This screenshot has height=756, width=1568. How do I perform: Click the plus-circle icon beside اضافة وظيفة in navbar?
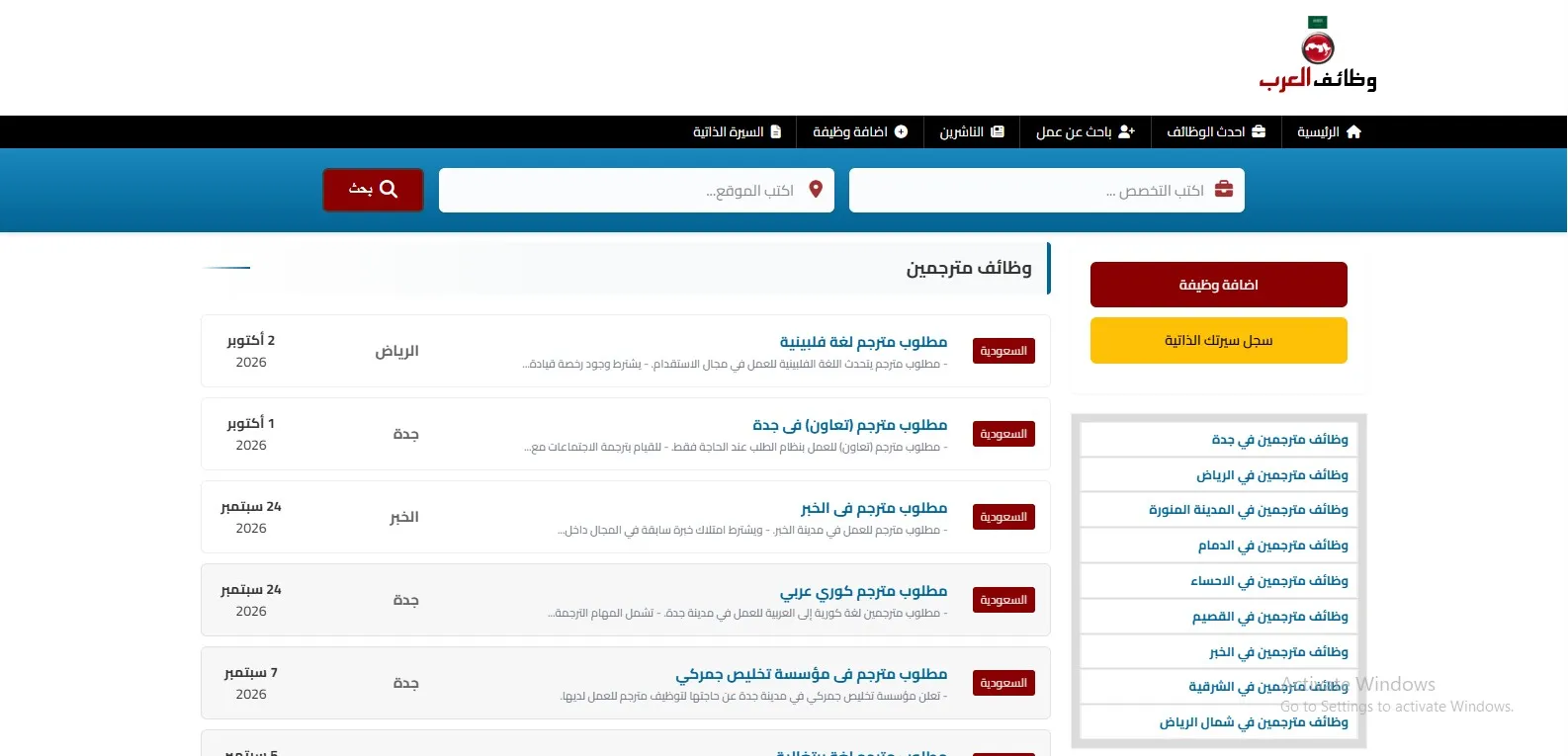tap(901, 131)
